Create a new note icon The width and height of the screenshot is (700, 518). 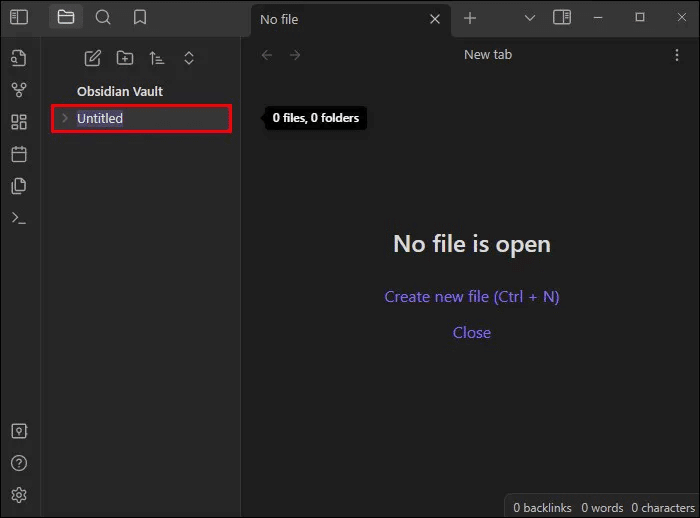tap(92, 58)
